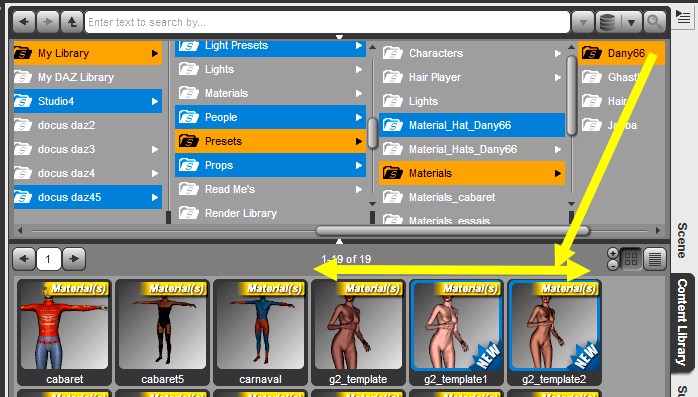Click the magnifier search icon
Screen dimensions: 698x397
click(x=654, y=22)
